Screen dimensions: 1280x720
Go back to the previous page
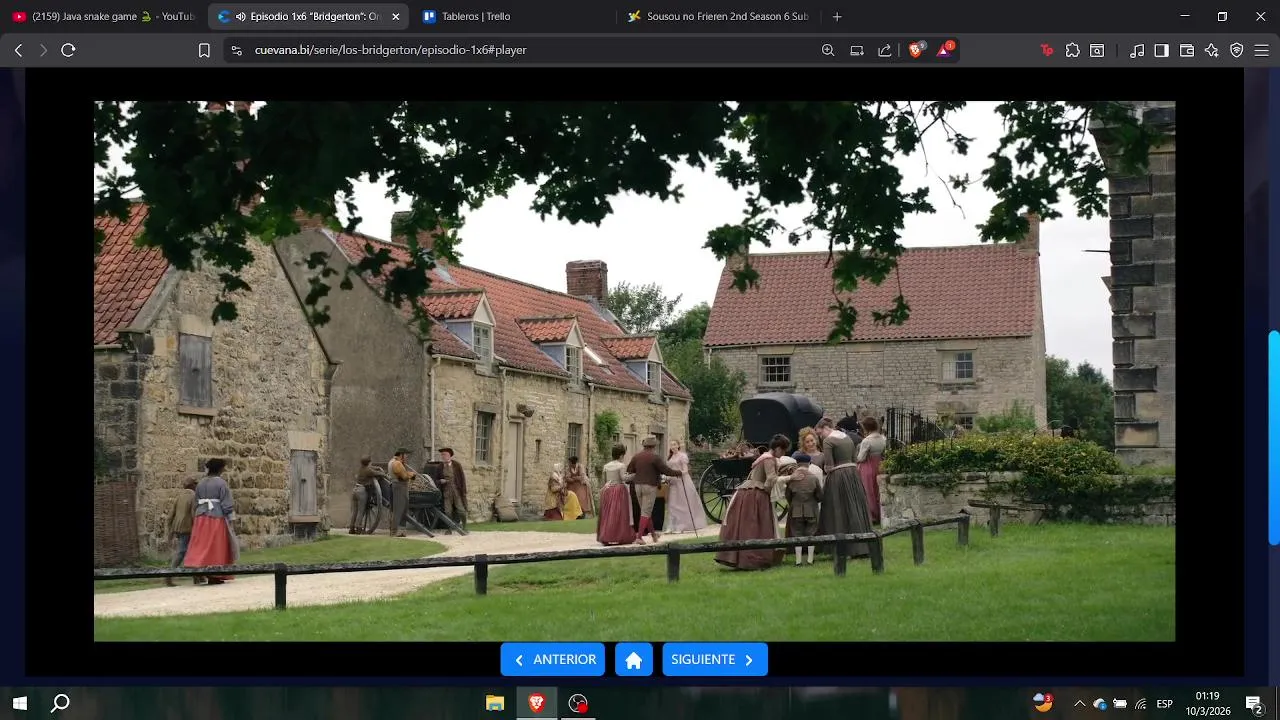pyautogui.click(x=18, y=50)
